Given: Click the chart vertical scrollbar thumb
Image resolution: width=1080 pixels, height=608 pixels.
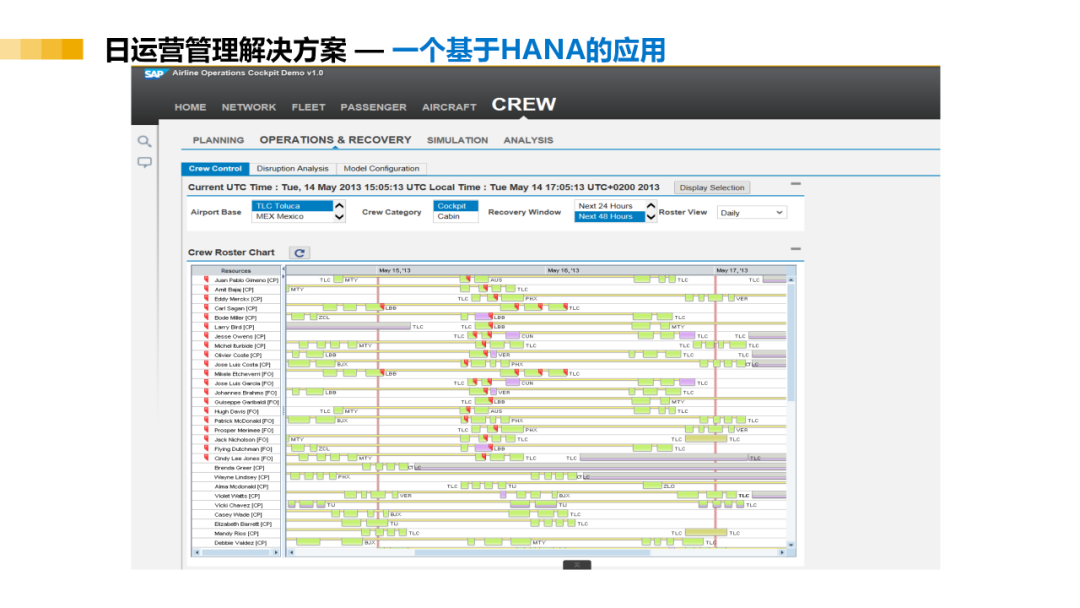Looking at the screenshot, I should 791,342.
